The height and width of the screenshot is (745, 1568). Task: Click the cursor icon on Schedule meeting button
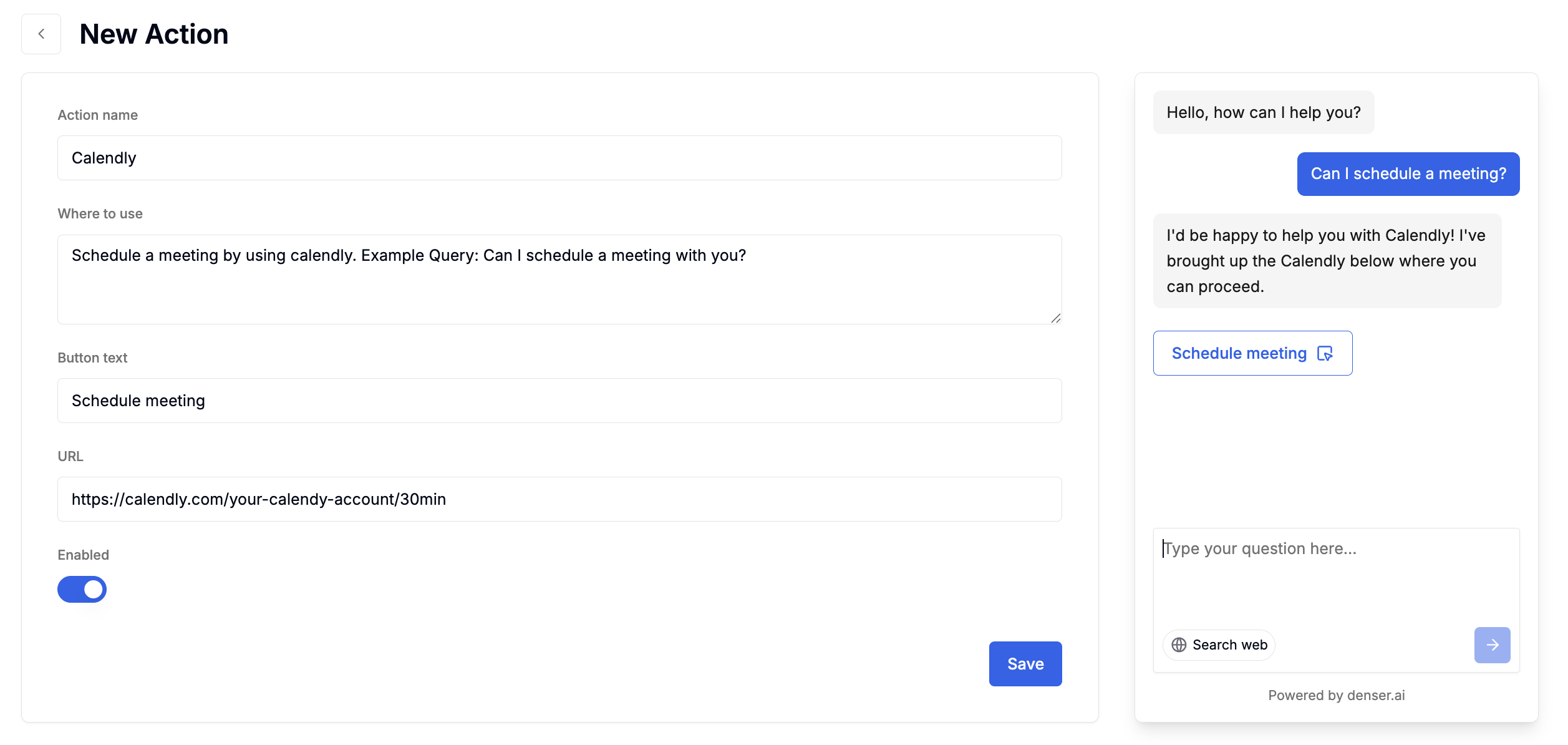tap(1325, 353)
